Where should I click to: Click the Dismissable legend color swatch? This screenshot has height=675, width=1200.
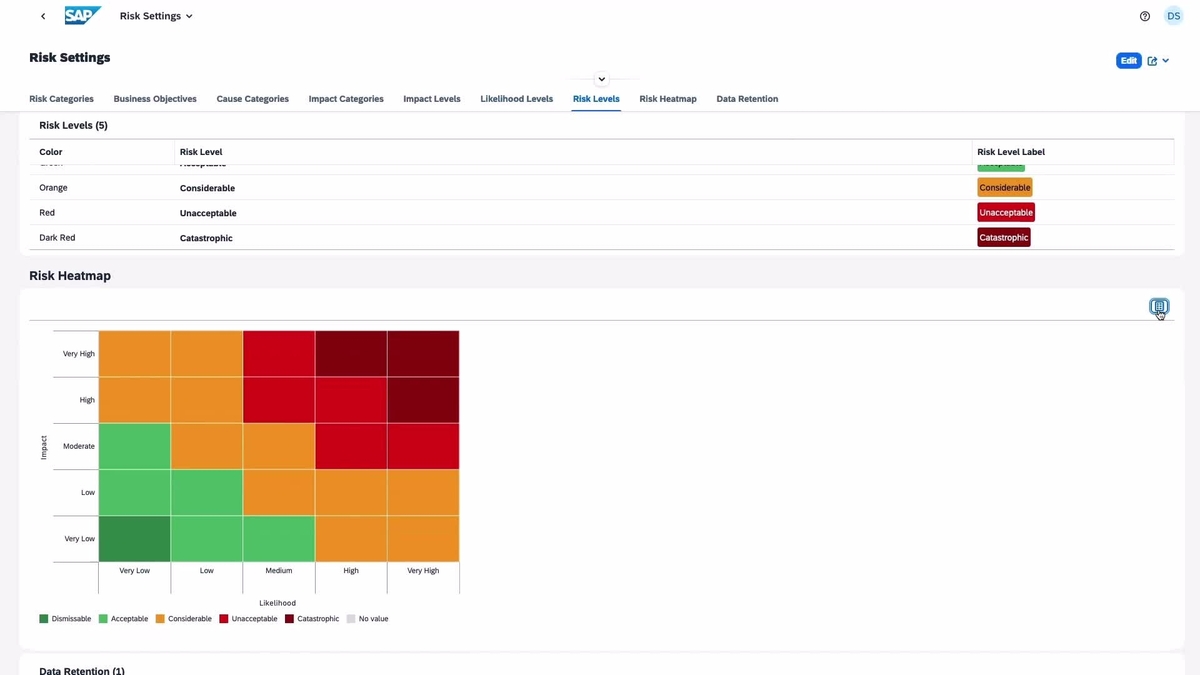pos(42,618)
